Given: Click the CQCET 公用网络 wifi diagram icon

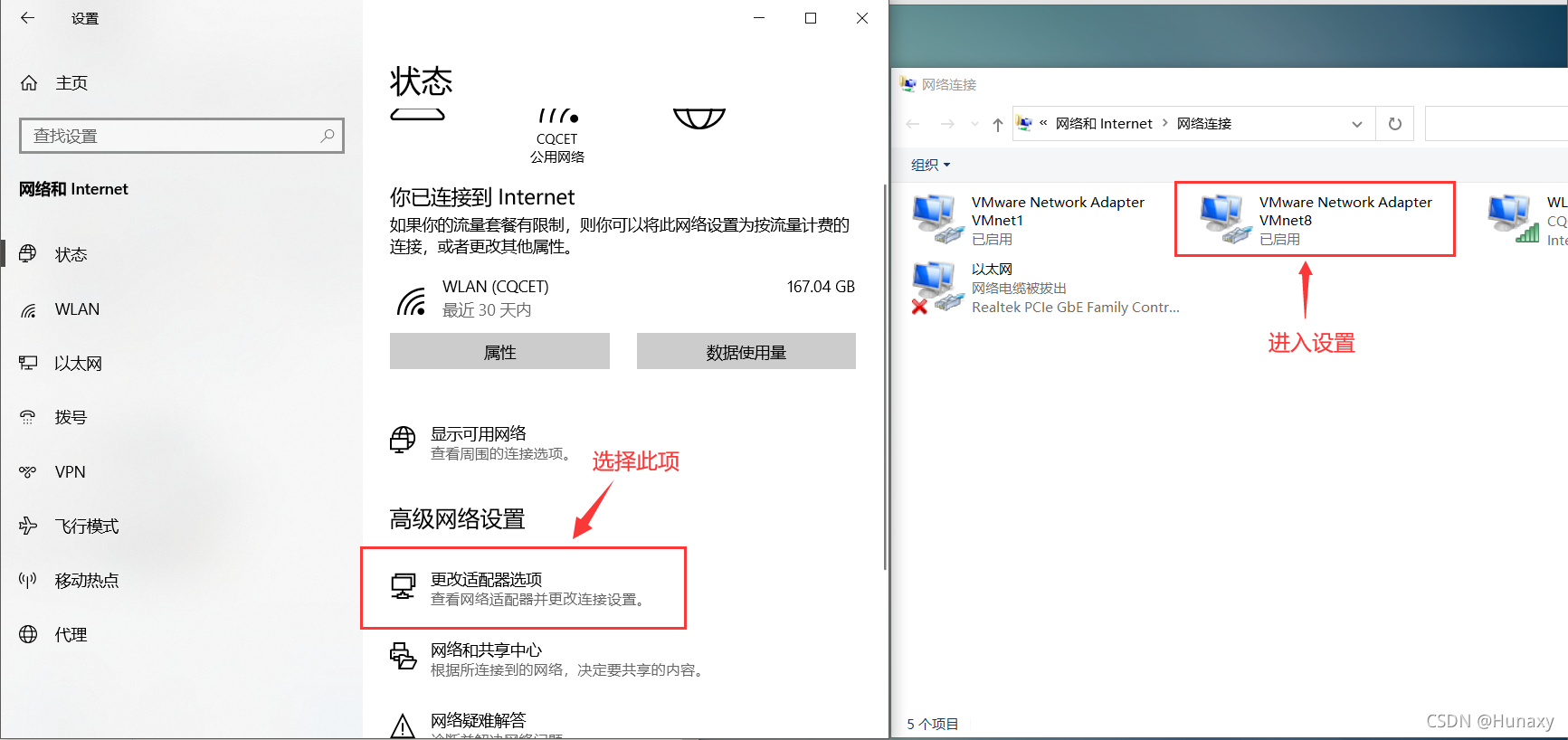Looking at the screenshot, I should coord(557,117).
